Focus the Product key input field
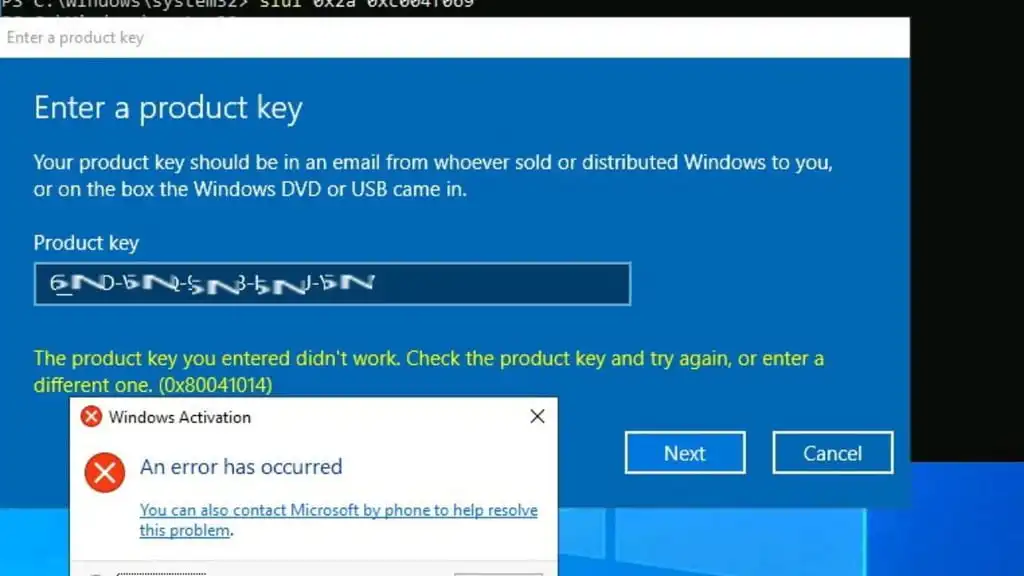Image resolution: width=1024 pixels, height=576 pixels. coord(332,284)
